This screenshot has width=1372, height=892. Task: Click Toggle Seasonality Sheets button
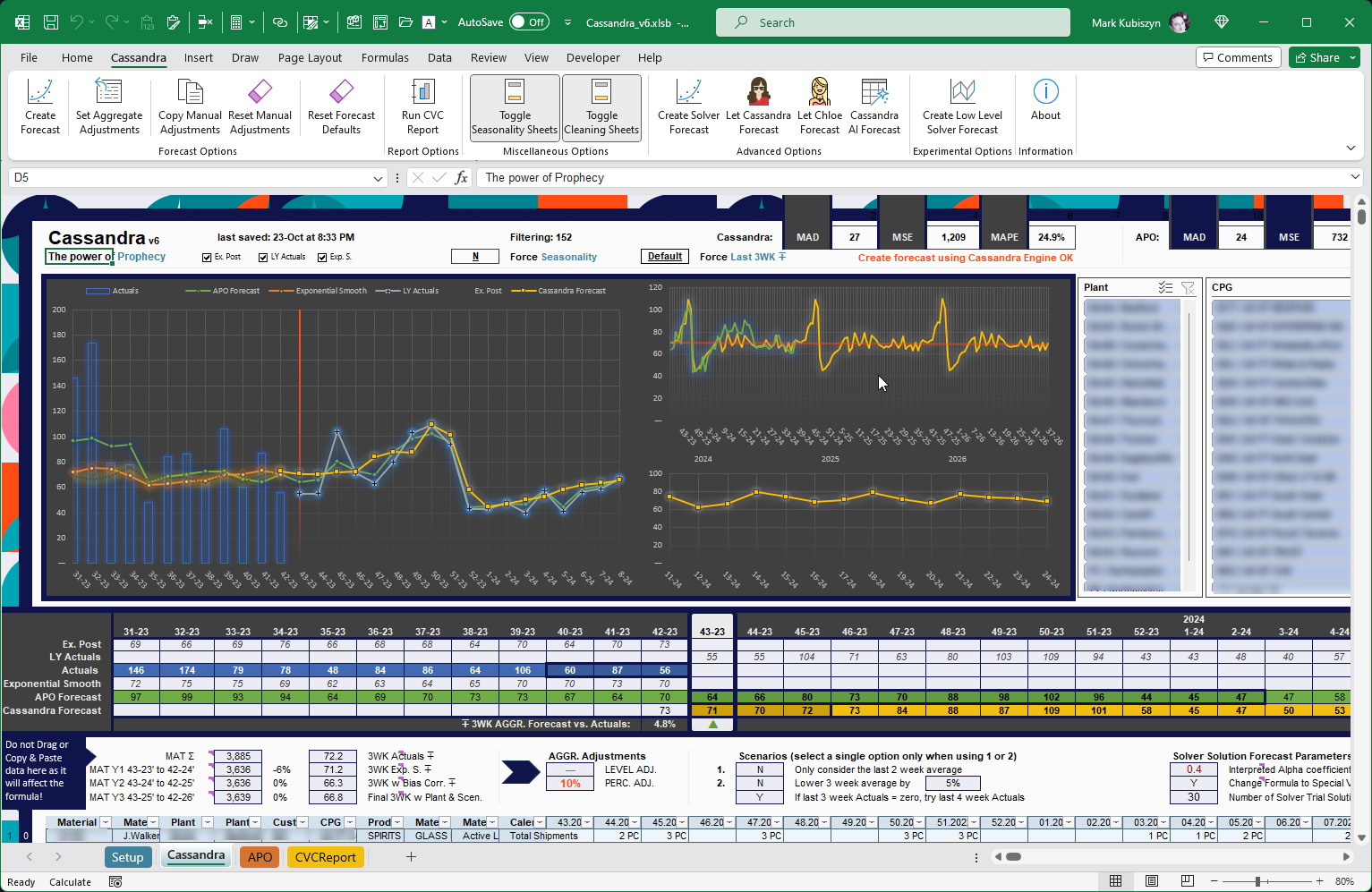pos(515,106)
